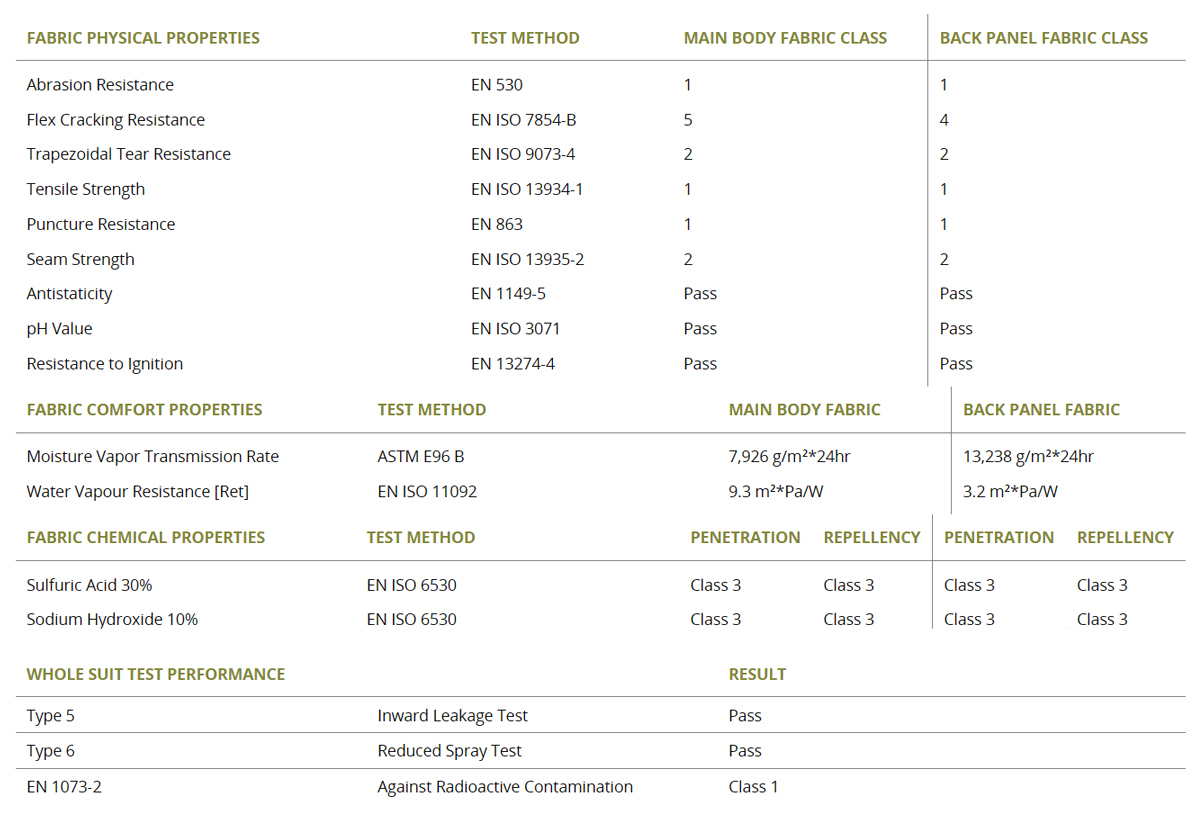This screenshot has width=1200, height=820.
Task: Click the 7,926 g/m²*24hr value
Action: tap(790, 457)
